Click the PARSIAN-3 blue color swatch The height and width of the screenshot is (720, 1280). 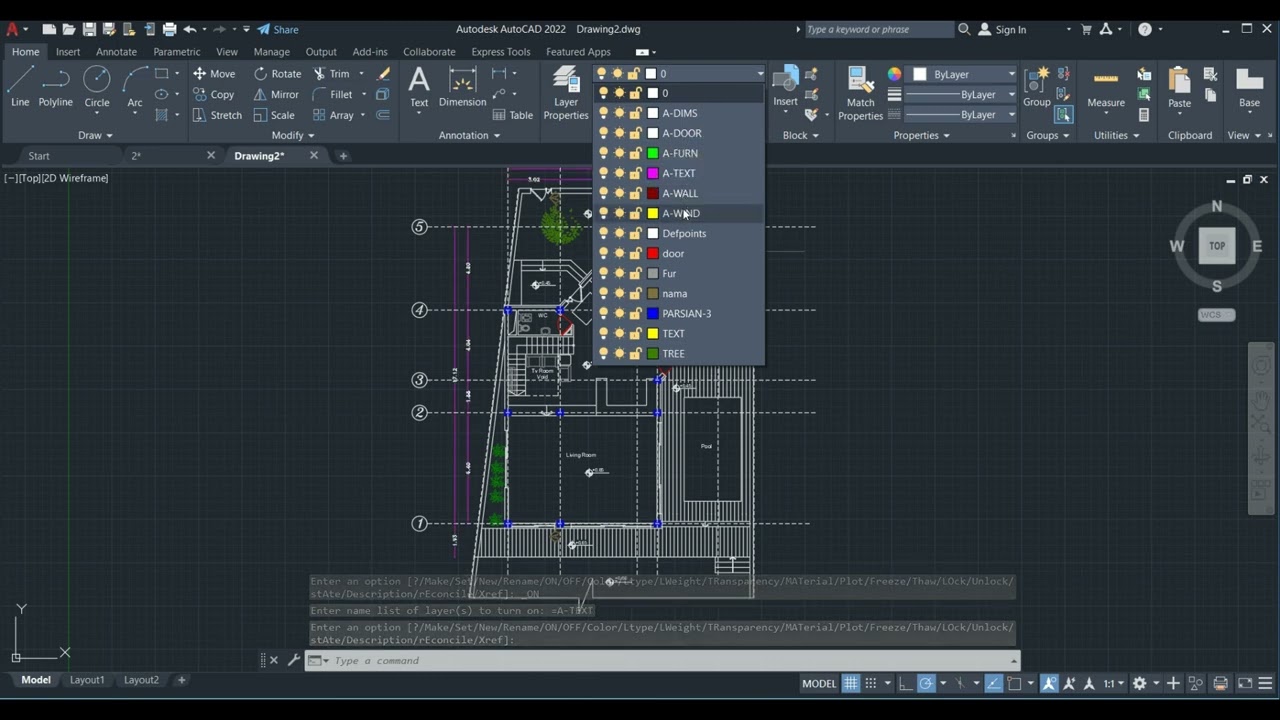coord(653,313)
